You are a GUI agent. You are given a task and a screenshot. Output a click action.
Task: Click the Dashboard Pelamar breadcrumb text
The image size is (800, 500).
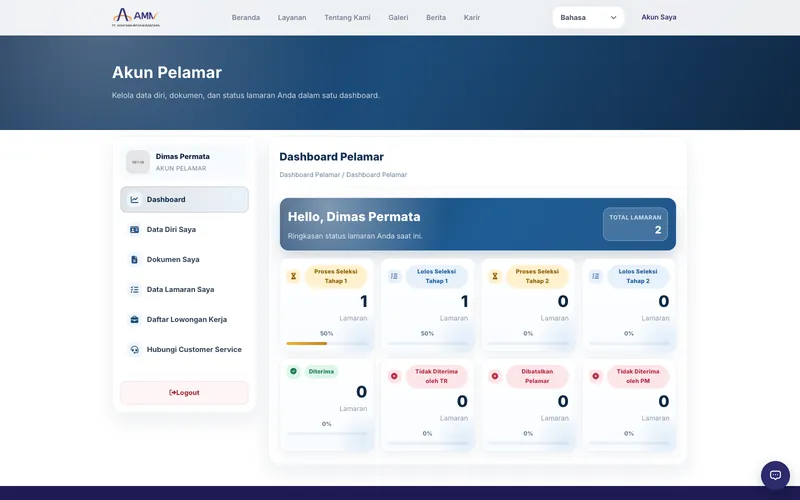[343, 174]
